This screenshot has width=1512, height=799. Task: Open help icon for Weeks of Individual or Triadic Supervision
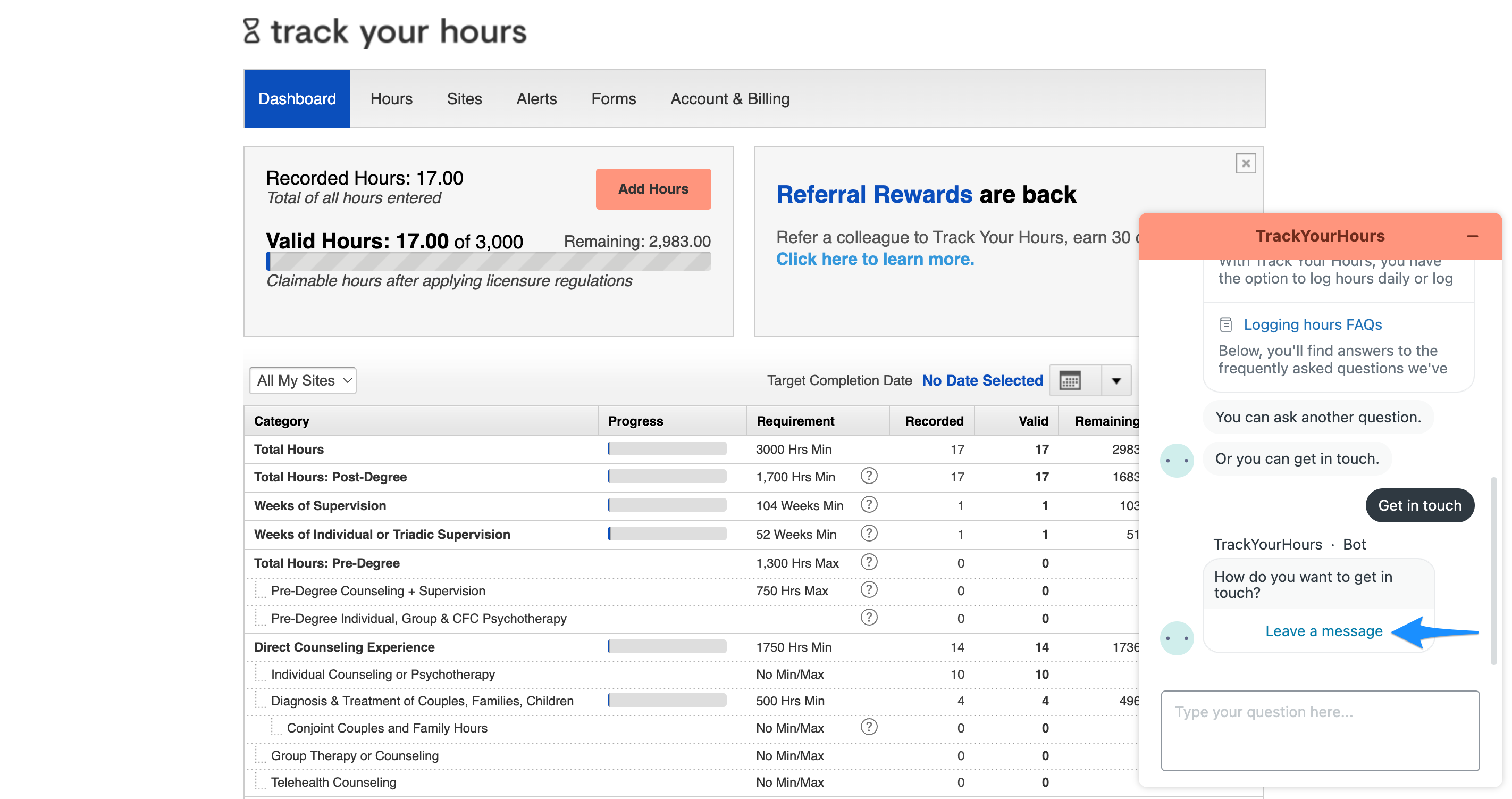[x=869, y=534]
